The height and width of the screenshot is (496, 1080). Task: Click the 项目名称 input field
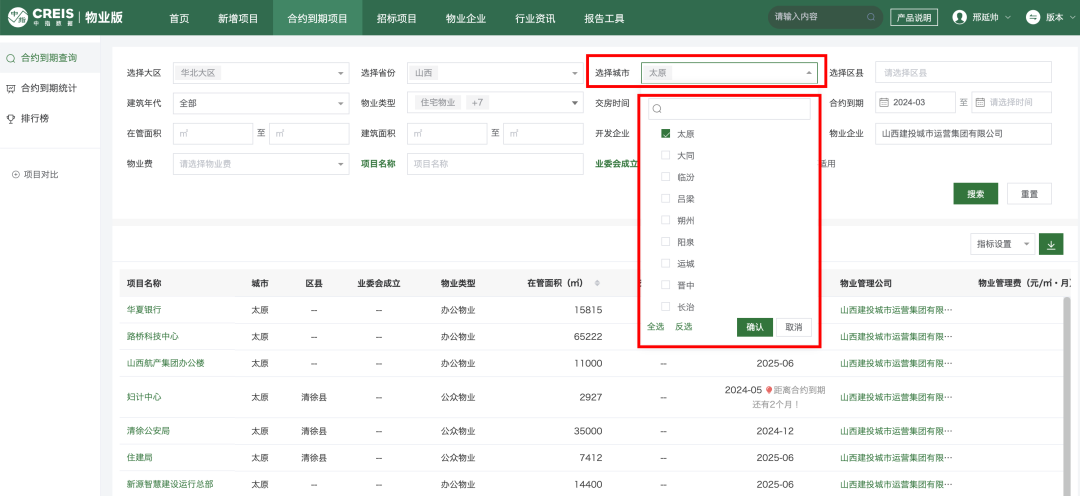pyautogui.click(x=494, y=163)
